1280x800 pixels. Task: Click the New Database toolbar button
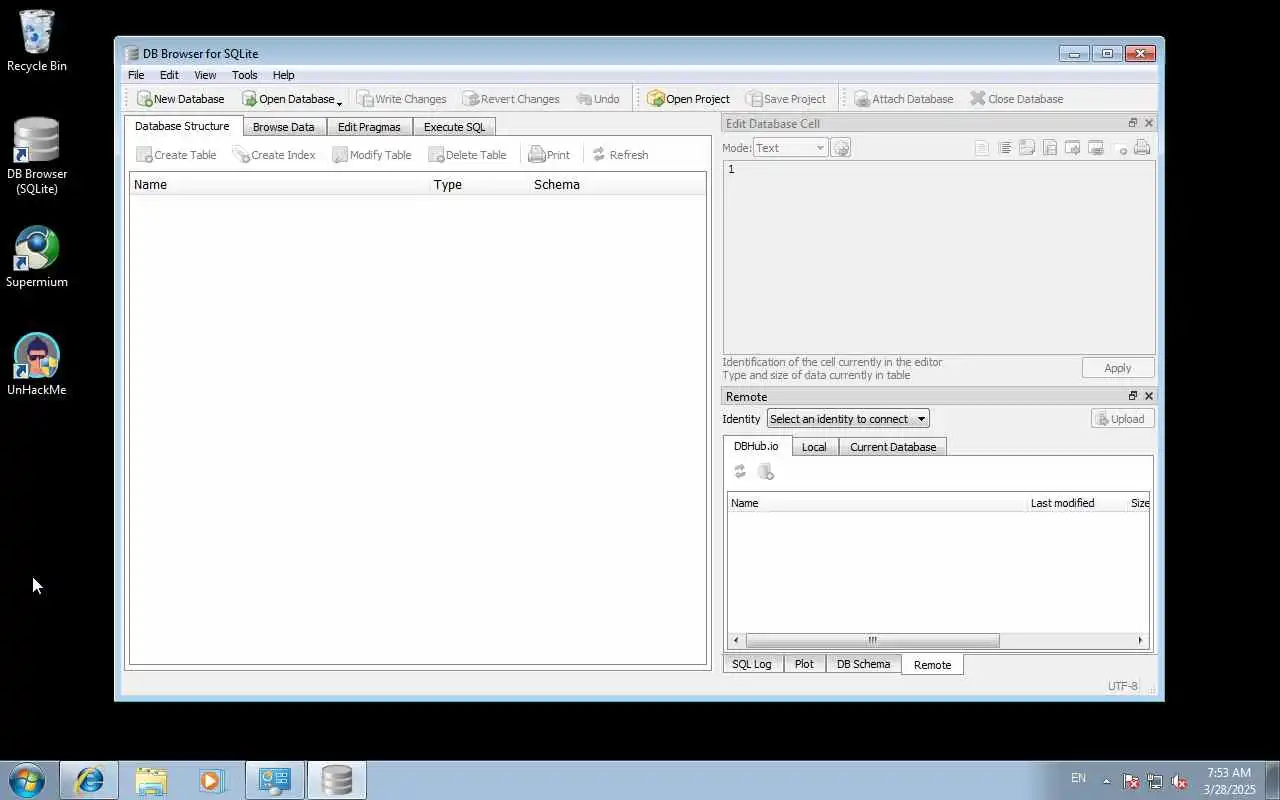click(x=180, y=99)
